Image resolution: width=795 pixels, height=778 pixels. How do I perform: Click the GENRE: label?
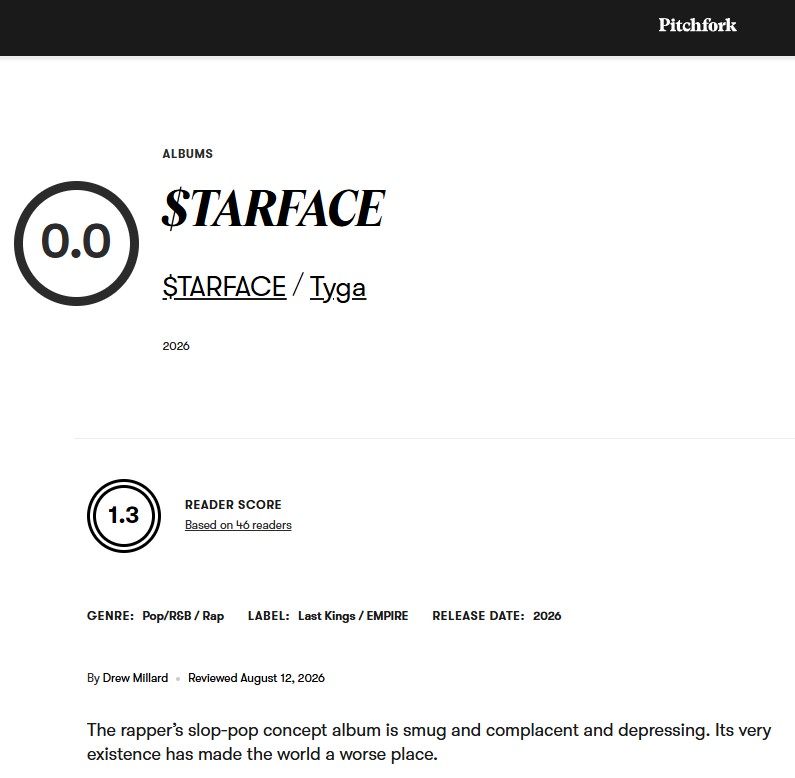[x=111, y=616]
